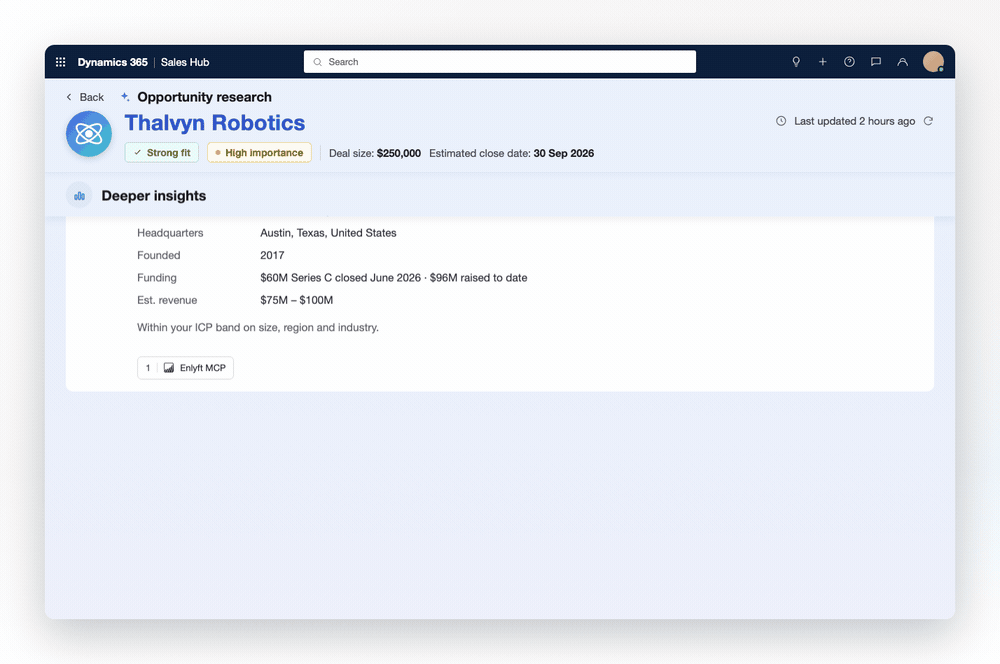The width and height of the screenshot is (1000, 664).
Task: Click the sparkle Copilot icon by Opportunity research
Action: 125,97
